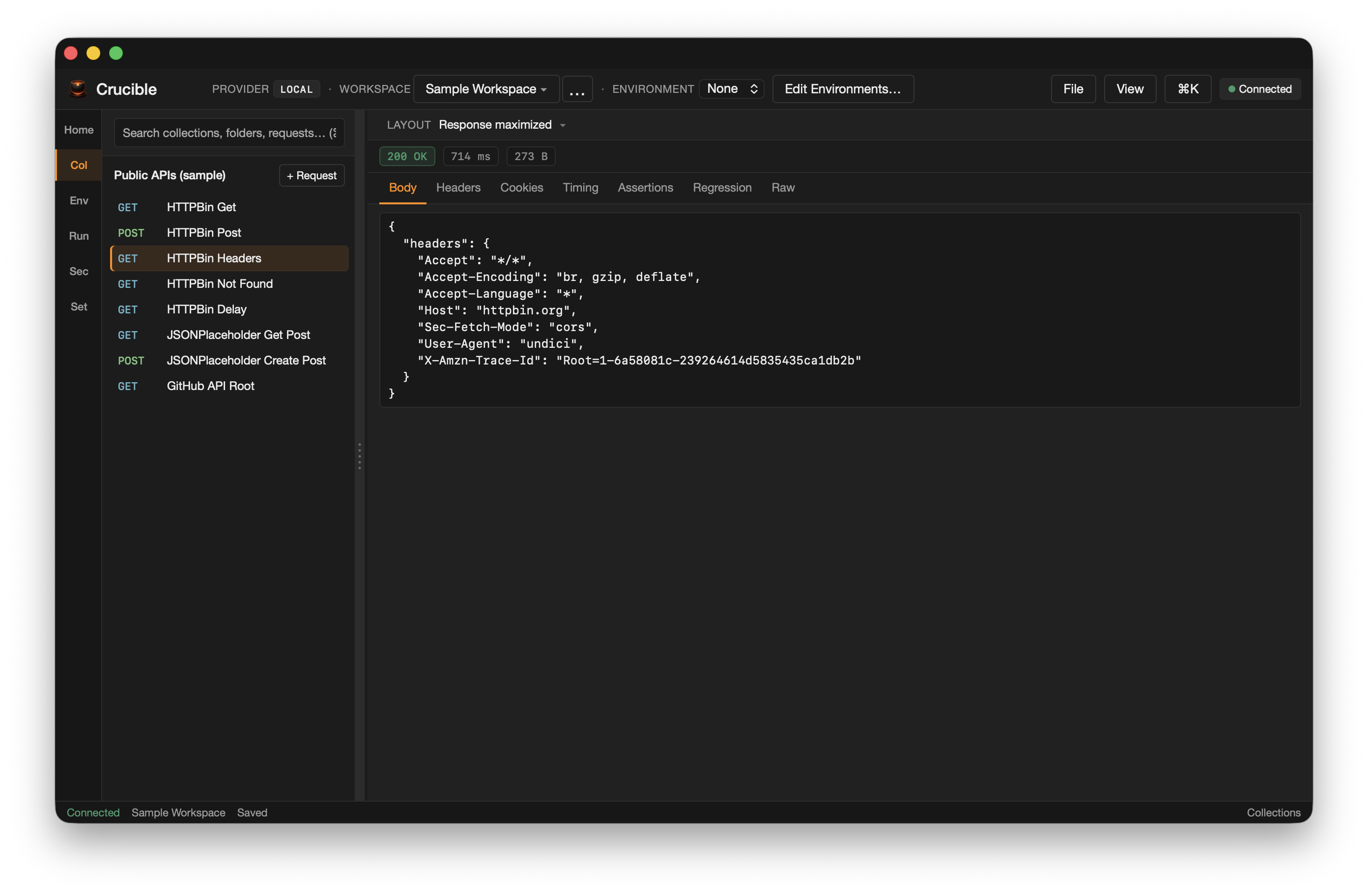Select the HTTPBin Post request
1368x896 pixels.
[x=229, y=233]
